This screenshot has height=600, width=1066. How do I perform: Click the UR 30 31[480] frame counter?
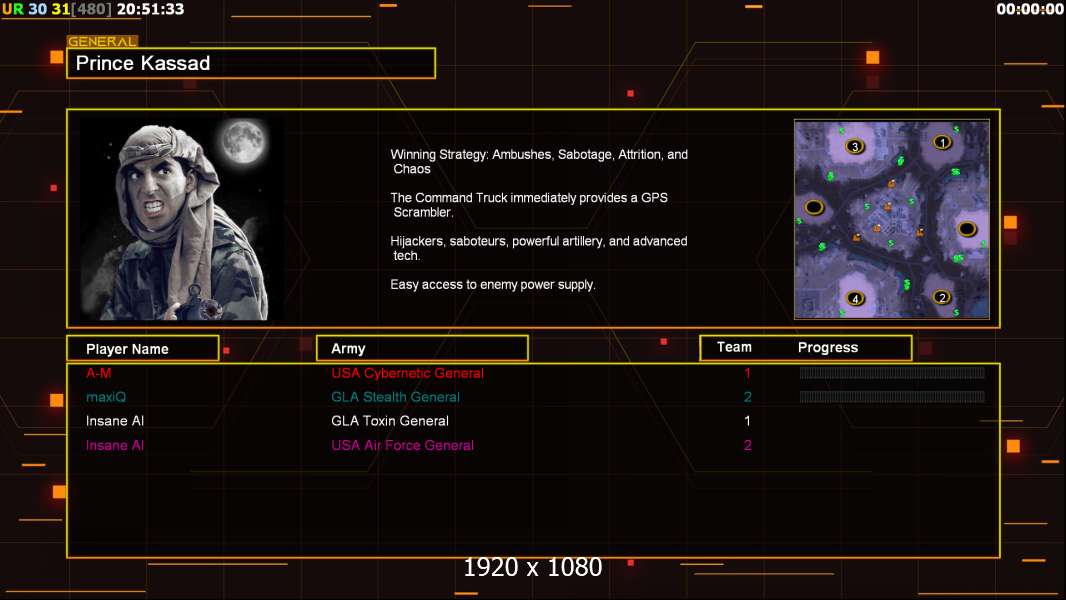click(x=56, y=10)
